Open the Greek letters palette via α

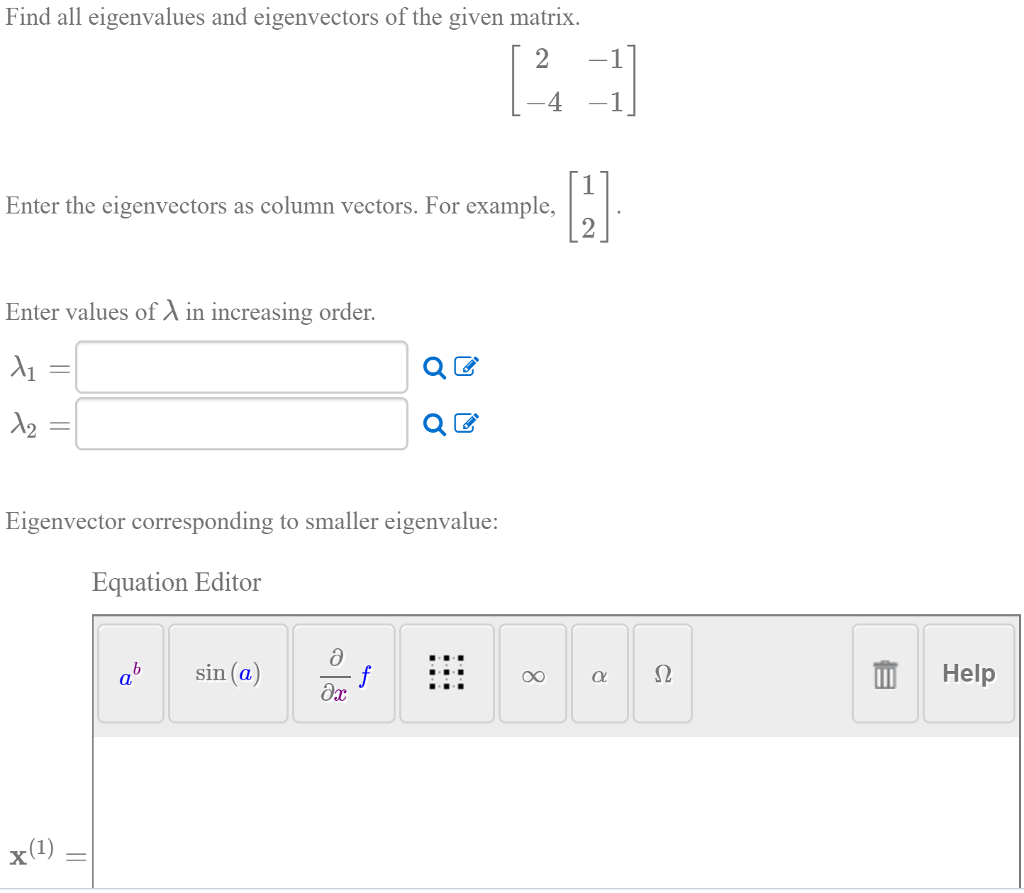click(x=599, y=672)
